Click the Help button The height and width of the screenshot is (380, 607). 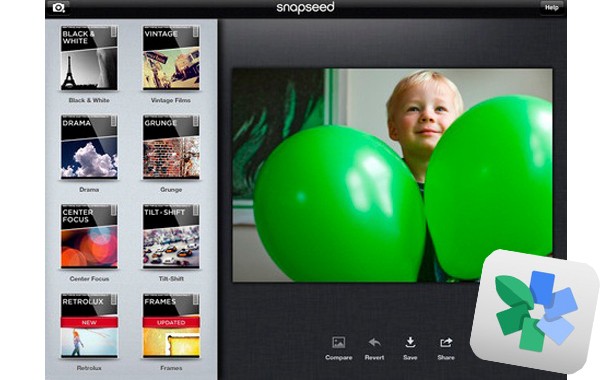click(551, 7)
